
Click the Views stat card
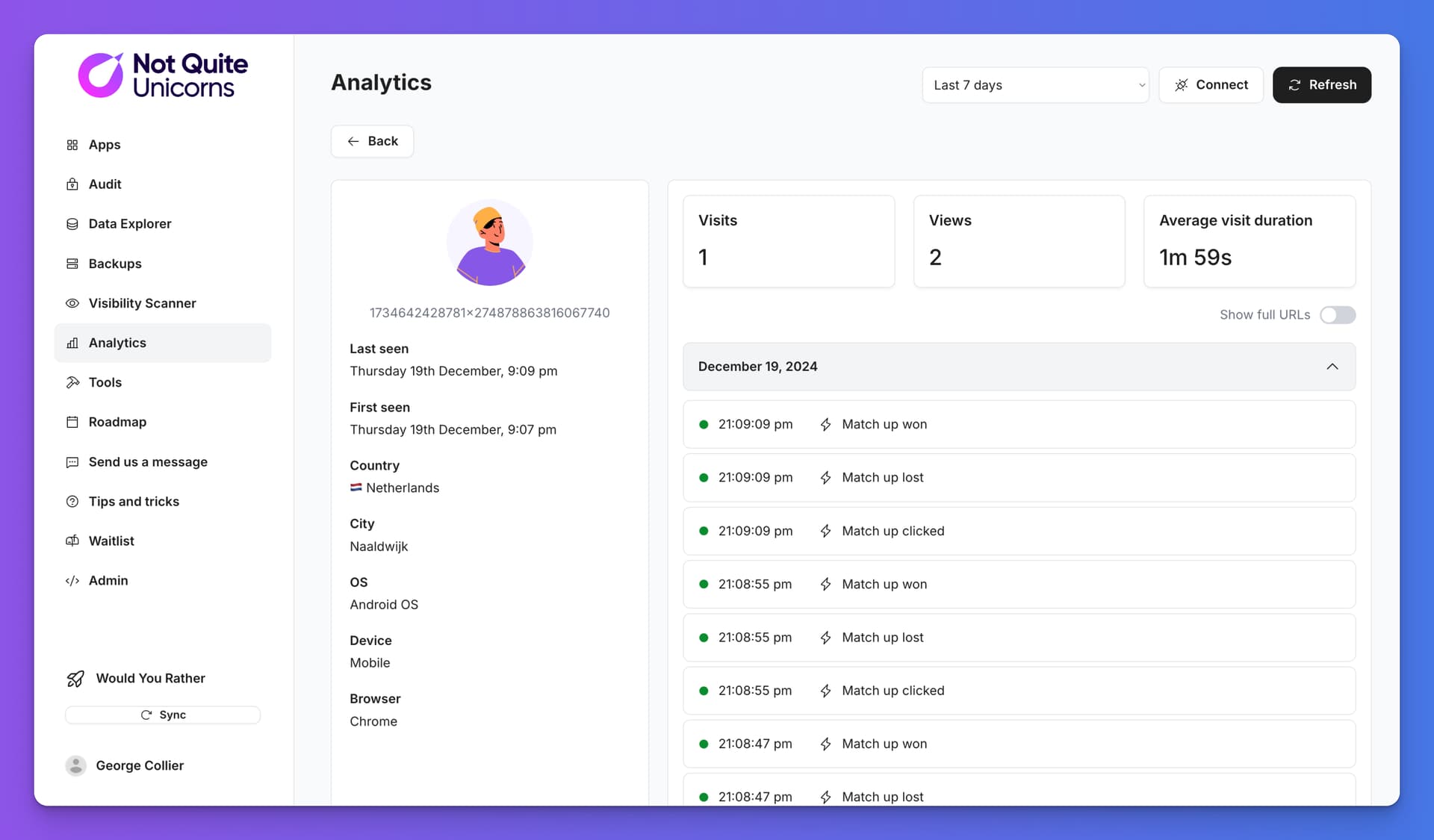pyautogui.click(x=1019, y=241)
